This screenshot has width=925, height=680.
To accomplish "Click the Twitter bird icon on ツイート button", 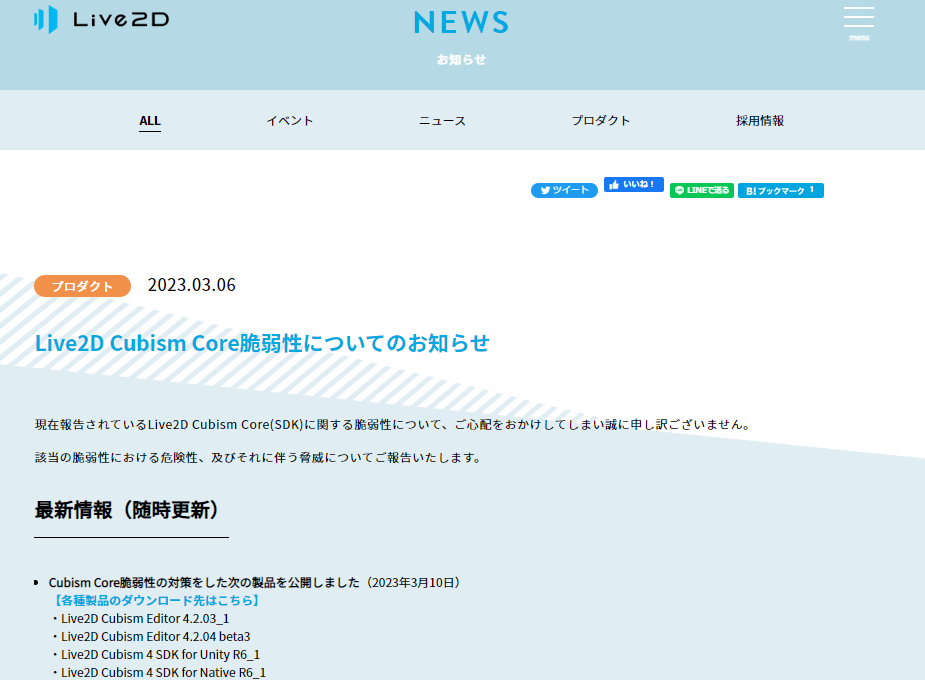I will point(545,190).
